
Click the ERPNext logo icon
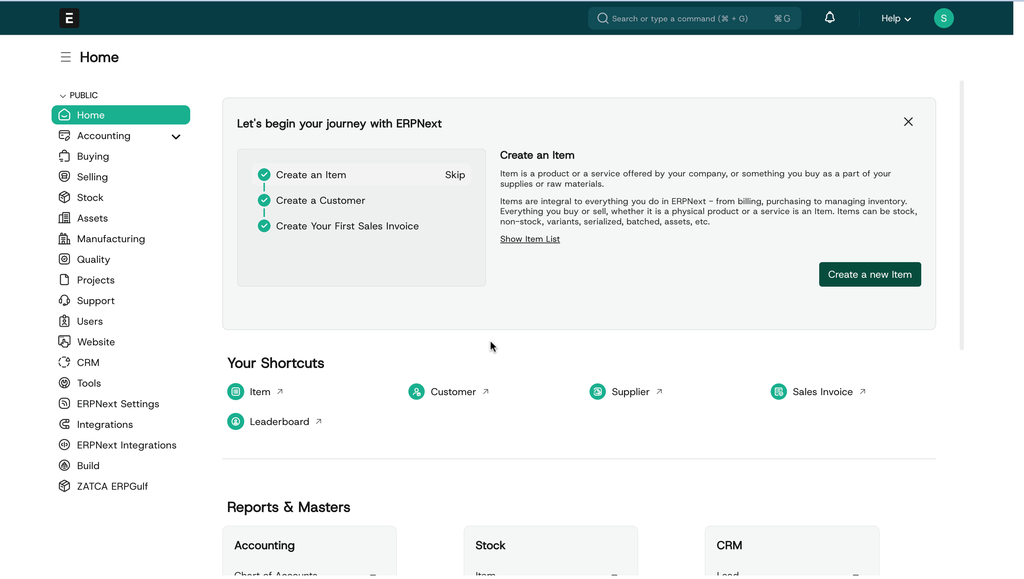pyautogui.click(x=69, y=18)
